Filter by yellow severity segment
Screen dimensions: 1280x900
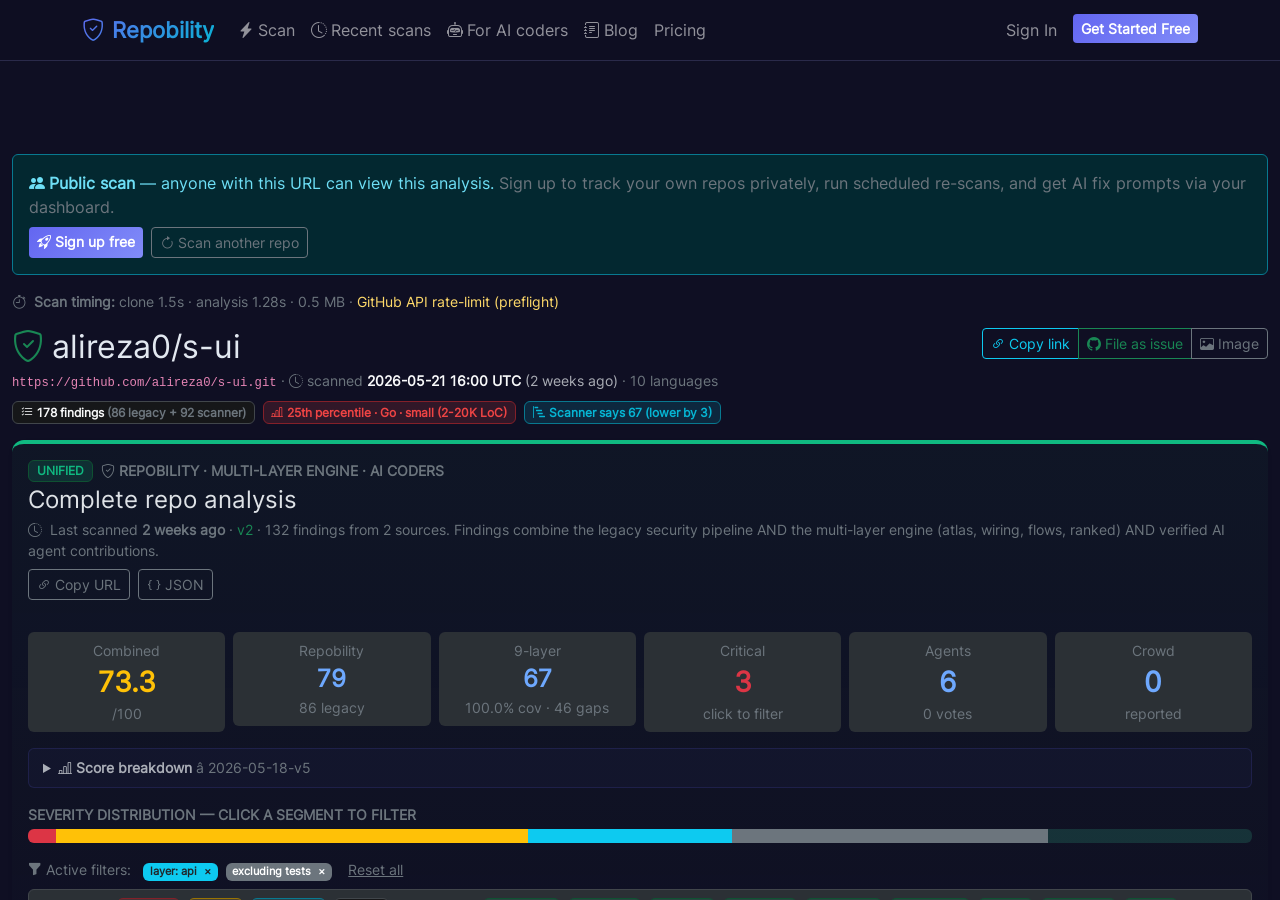[292, 836]
